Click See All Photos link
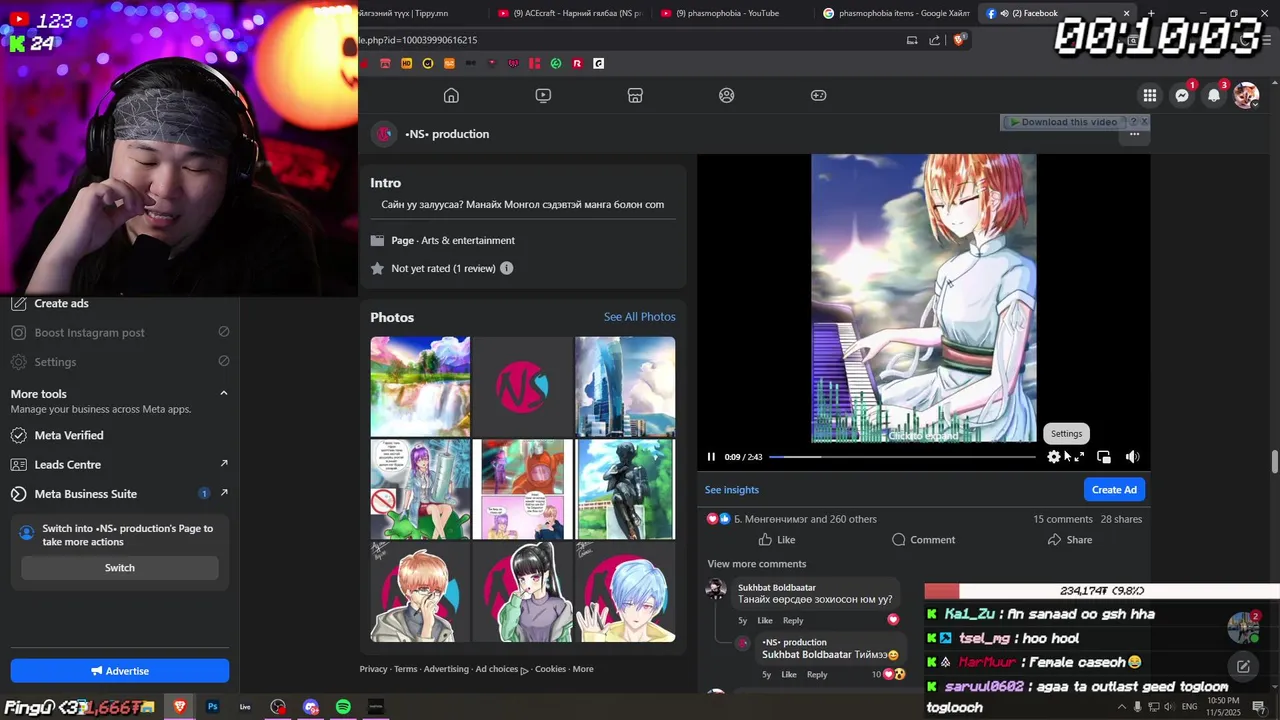 pyautogui.click(x=639, y=317)
